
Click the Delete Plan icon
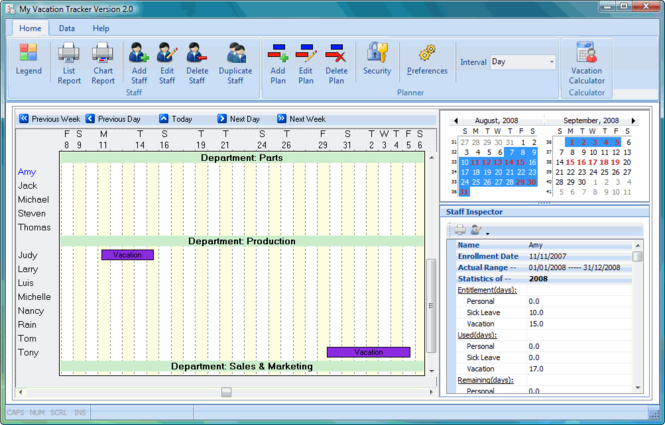(336, 64)
